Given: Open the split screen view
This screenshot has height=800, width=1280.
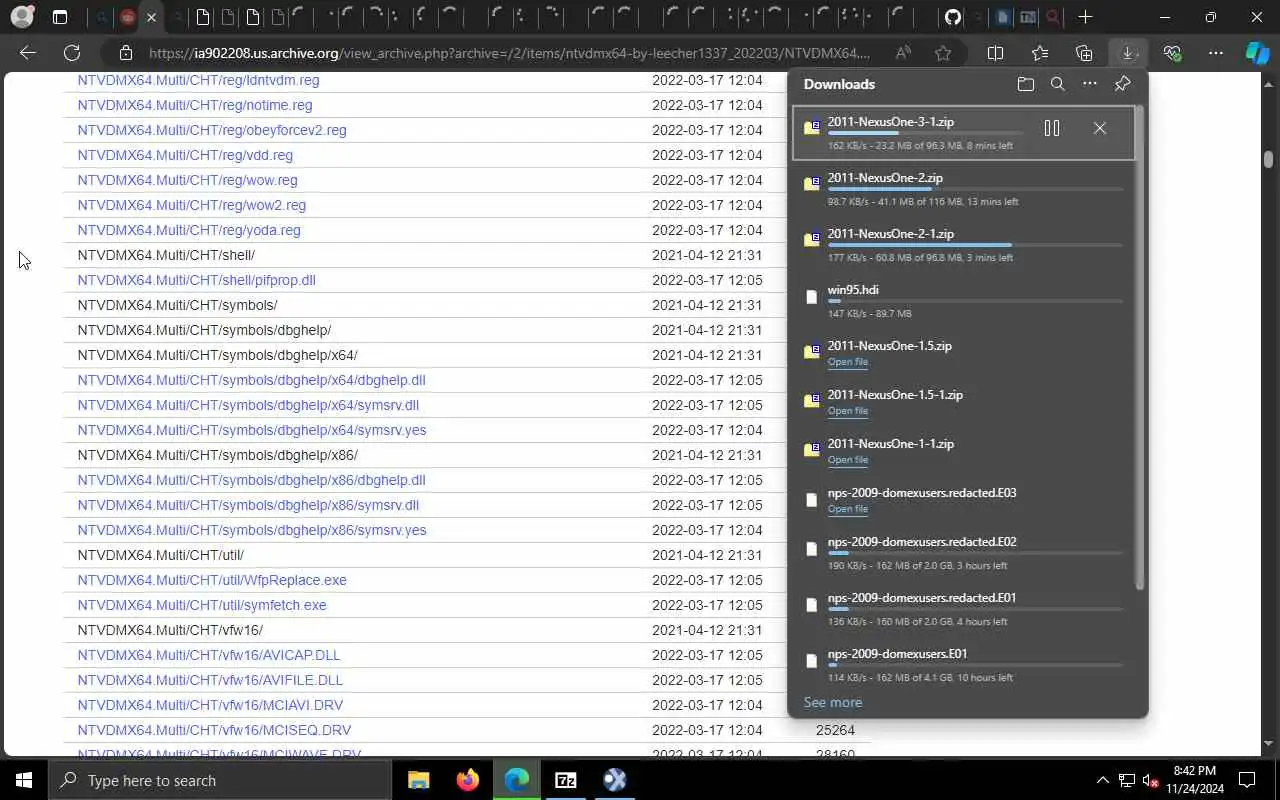Looking at the screenshot, I should tap(996, 53).
